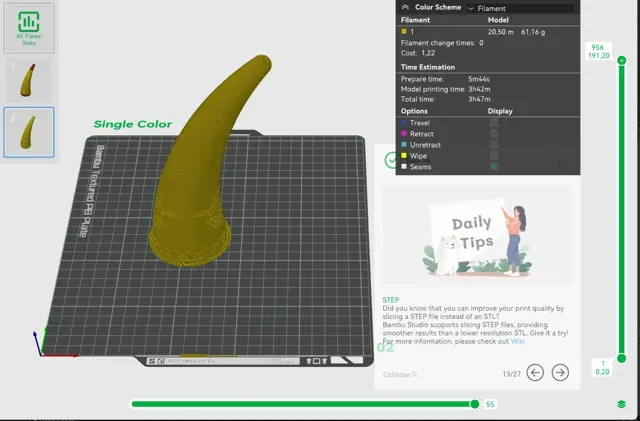Viewport: 640px width, 421px height.
Task: Click the Filament change times entry
Action: point(442,43)
